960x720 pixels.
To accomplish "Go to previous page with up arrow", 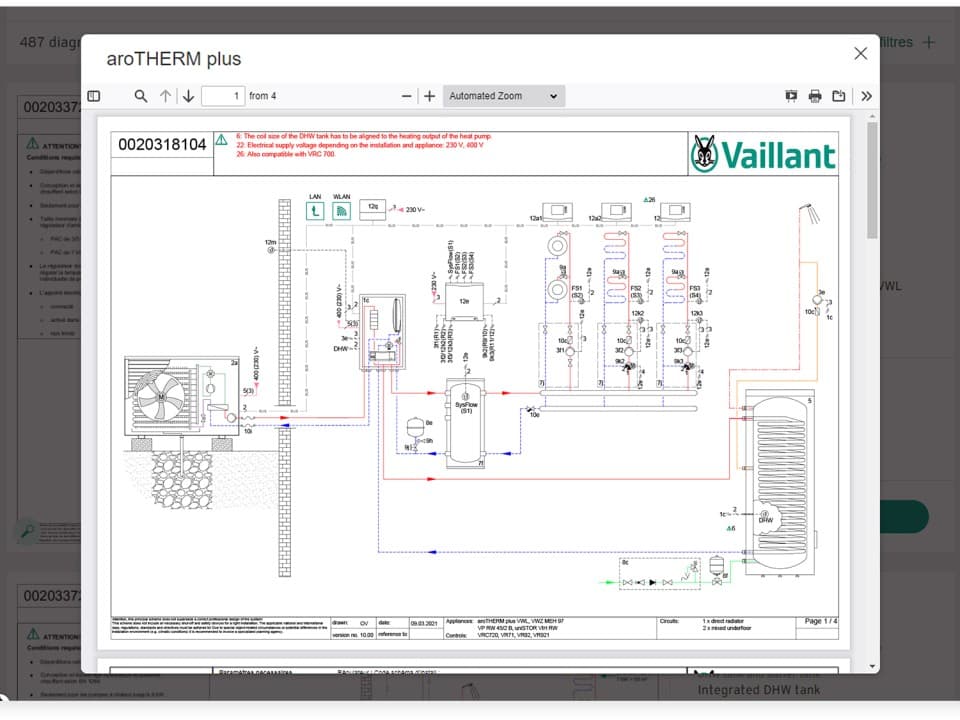I will coord(166,96).
